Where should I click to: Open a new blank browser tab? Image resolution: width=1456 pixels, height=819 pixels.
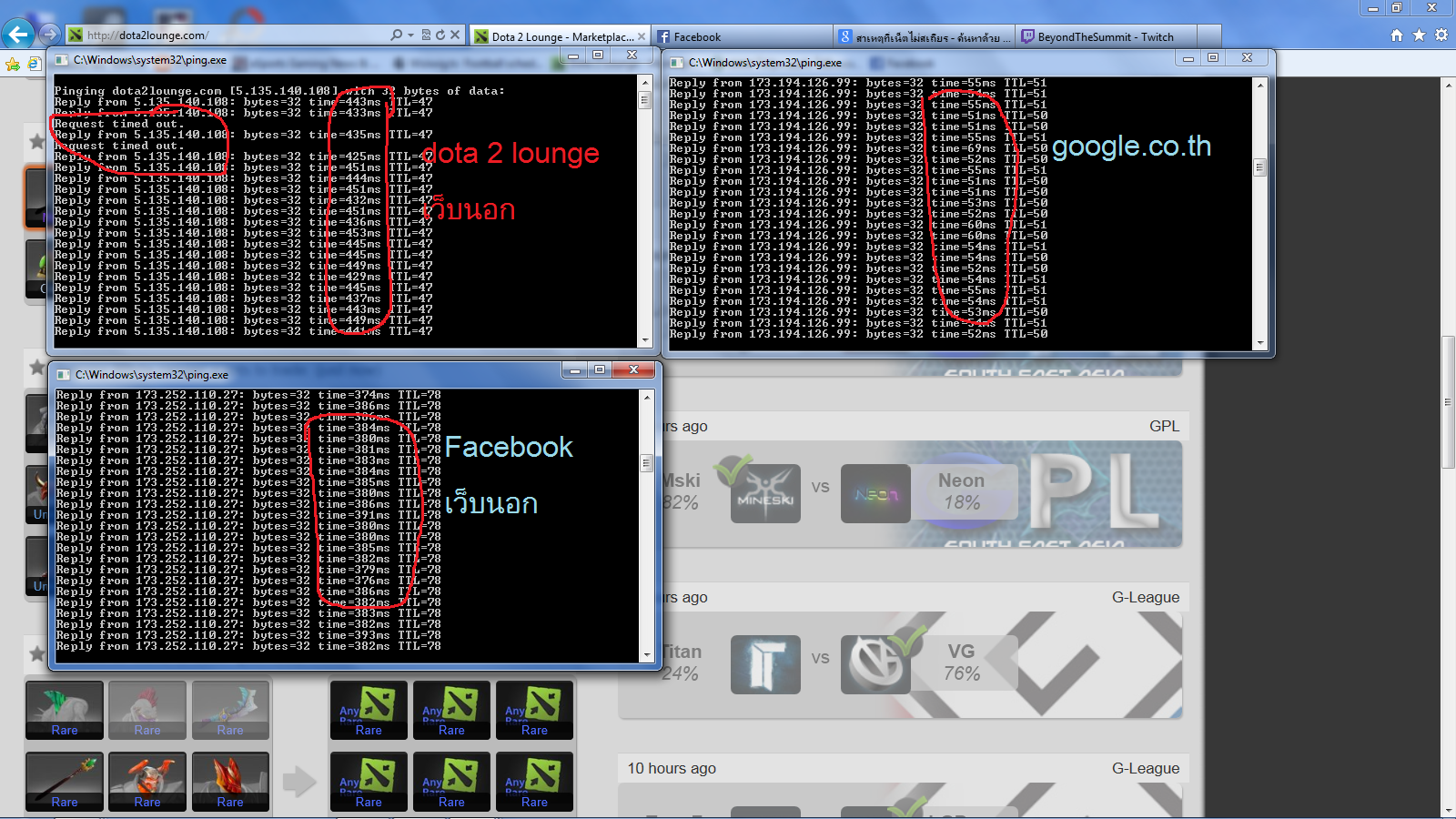pos(1209,36)
